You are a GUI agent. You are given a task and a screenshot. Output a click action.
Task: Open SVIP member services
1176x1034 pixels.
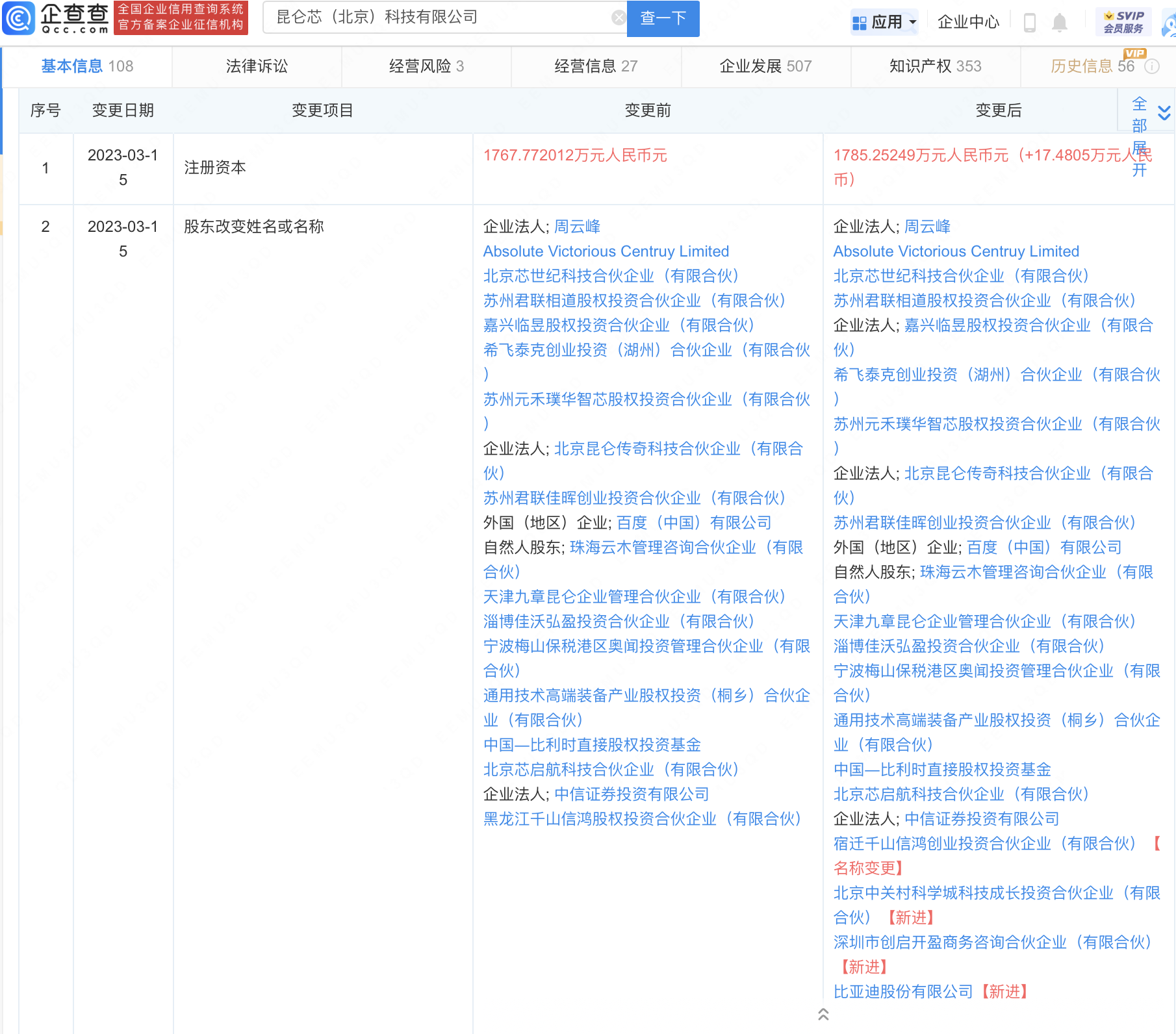click(1123, 22)
